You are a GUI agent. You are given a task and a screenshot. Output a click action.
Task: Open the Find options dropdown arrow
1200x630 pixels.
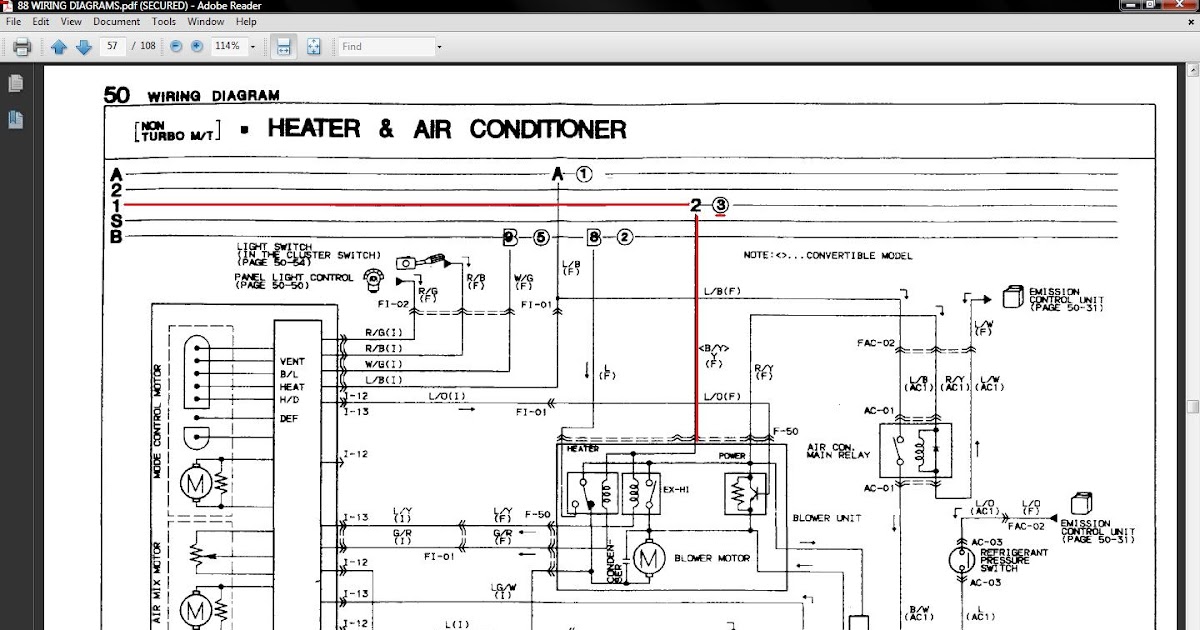point(438,46)
